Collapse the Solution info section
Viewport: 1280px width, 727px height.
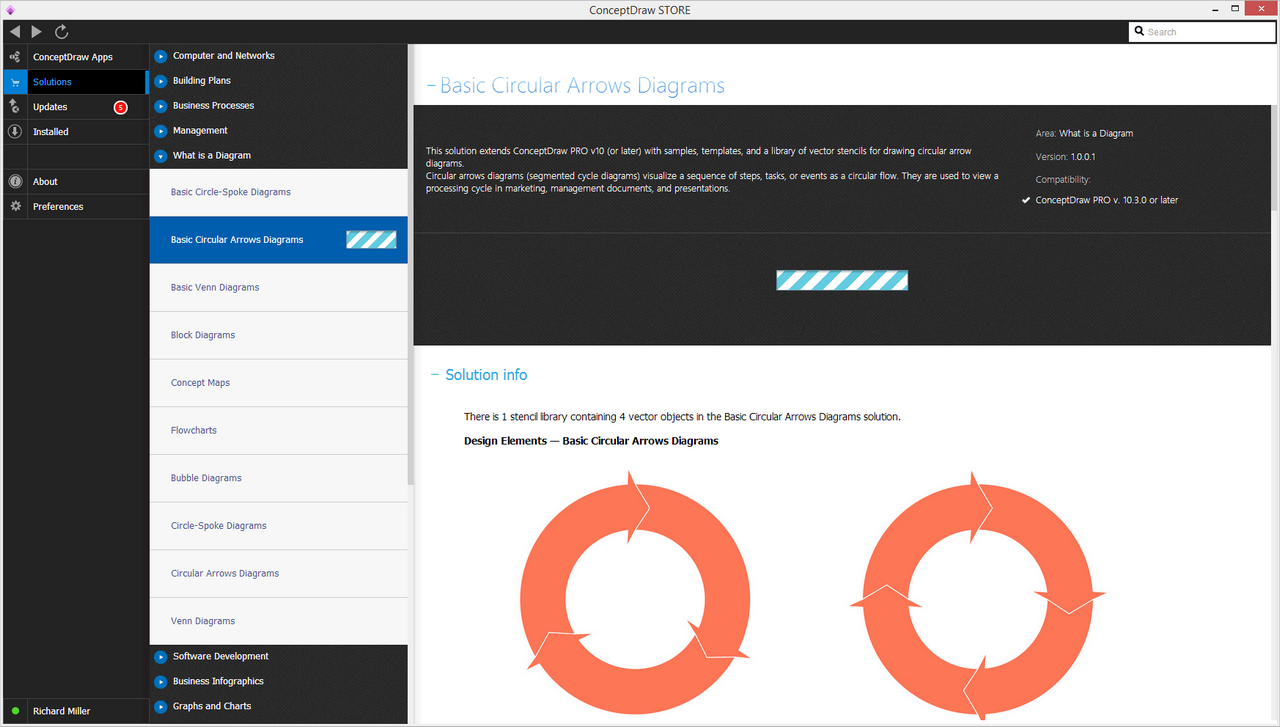click(x=435, y=375)
